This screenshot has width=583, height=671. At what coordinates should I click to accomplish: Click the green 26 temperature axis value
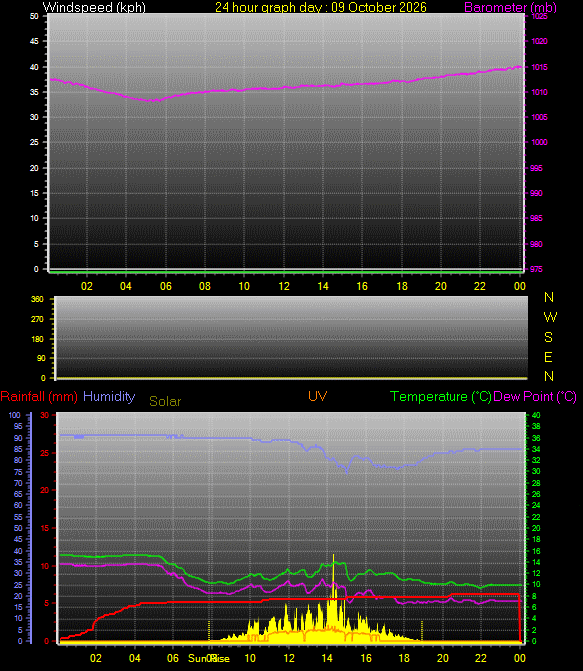coord(536,494)
